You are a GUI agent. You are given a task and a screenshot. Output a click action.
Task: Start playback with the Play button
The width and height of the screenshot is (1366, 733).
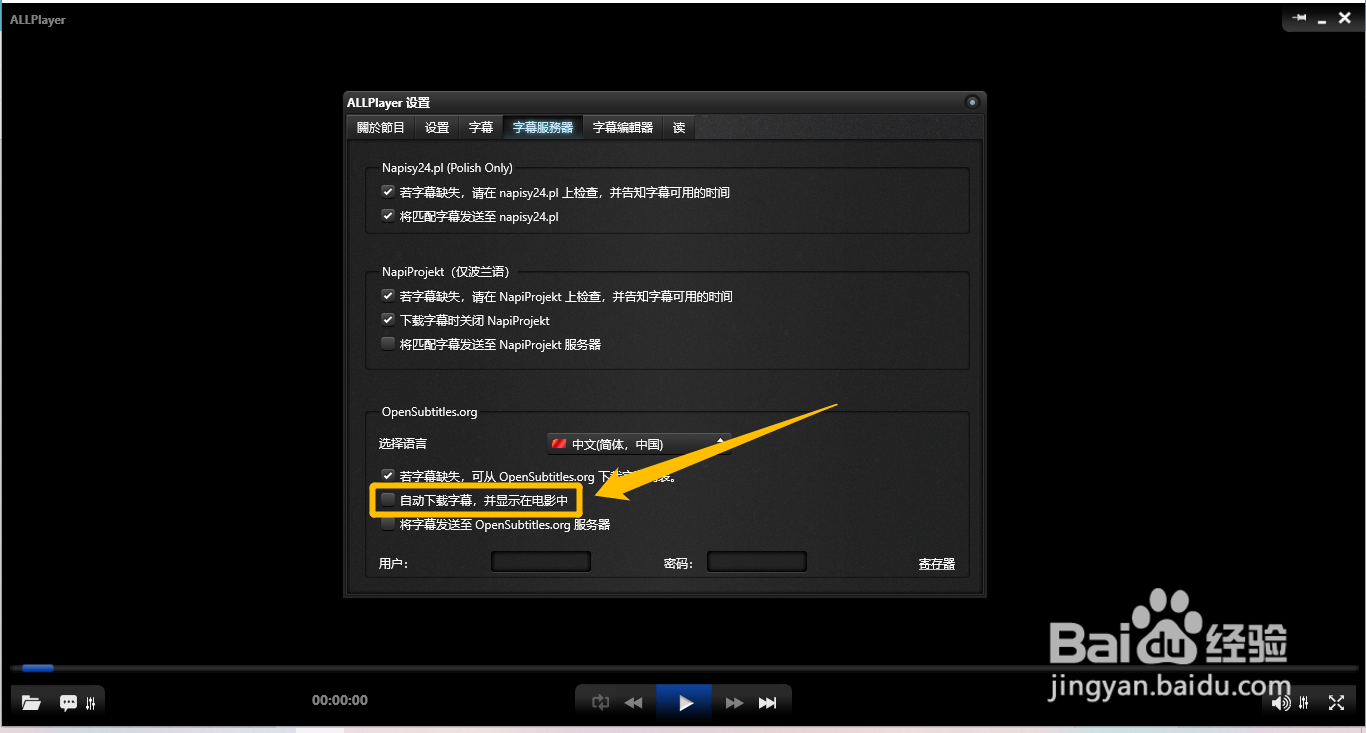click(685, 703)
